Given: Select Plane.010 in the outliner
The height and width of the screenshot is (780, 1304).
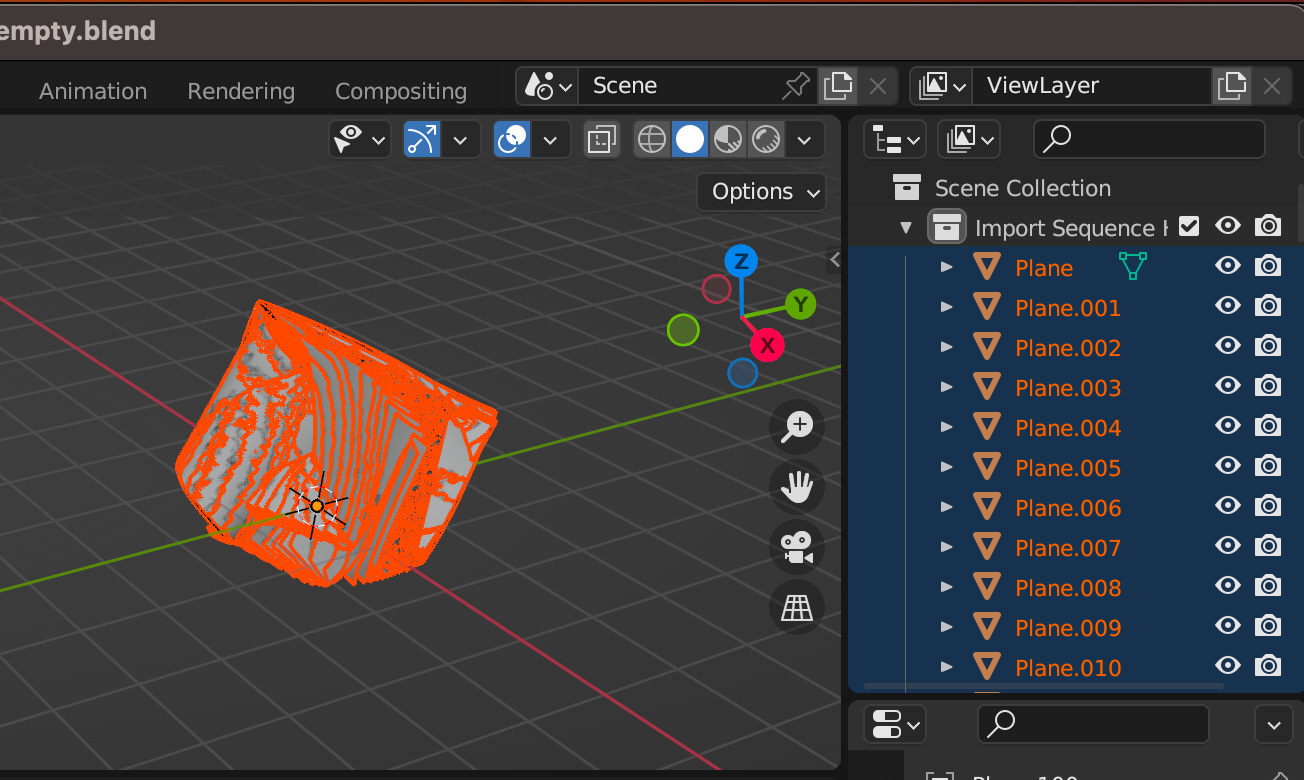Looking at the screenshot, I should (x=1068, y=668).
